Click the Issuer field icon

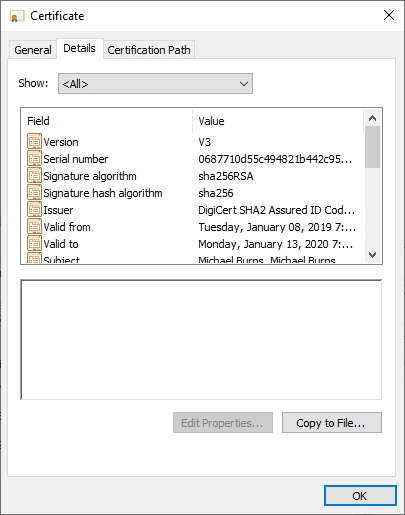coord(34,209)
